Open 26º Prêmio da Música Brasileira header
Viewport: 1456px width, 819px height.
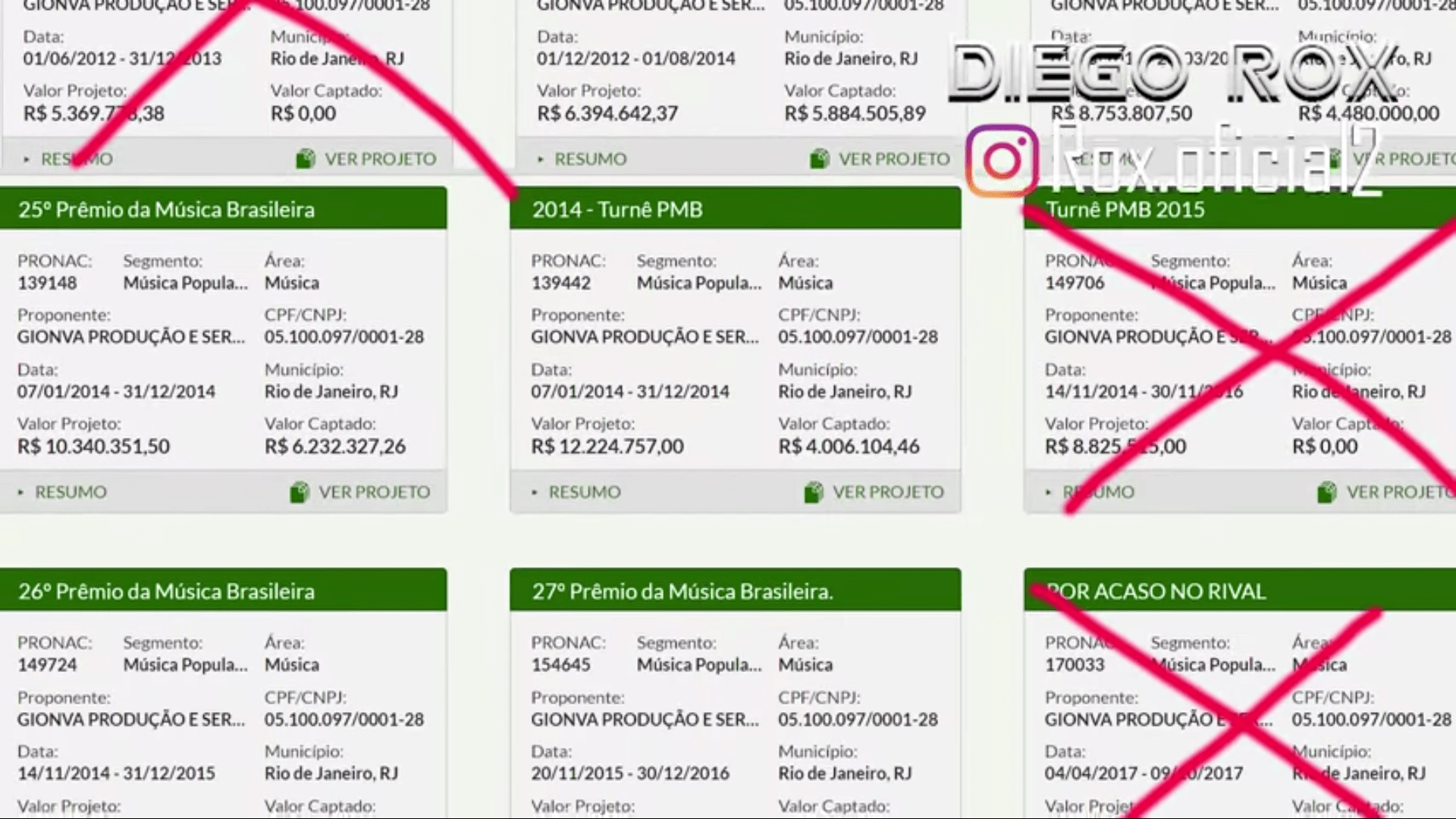[167, 591]
